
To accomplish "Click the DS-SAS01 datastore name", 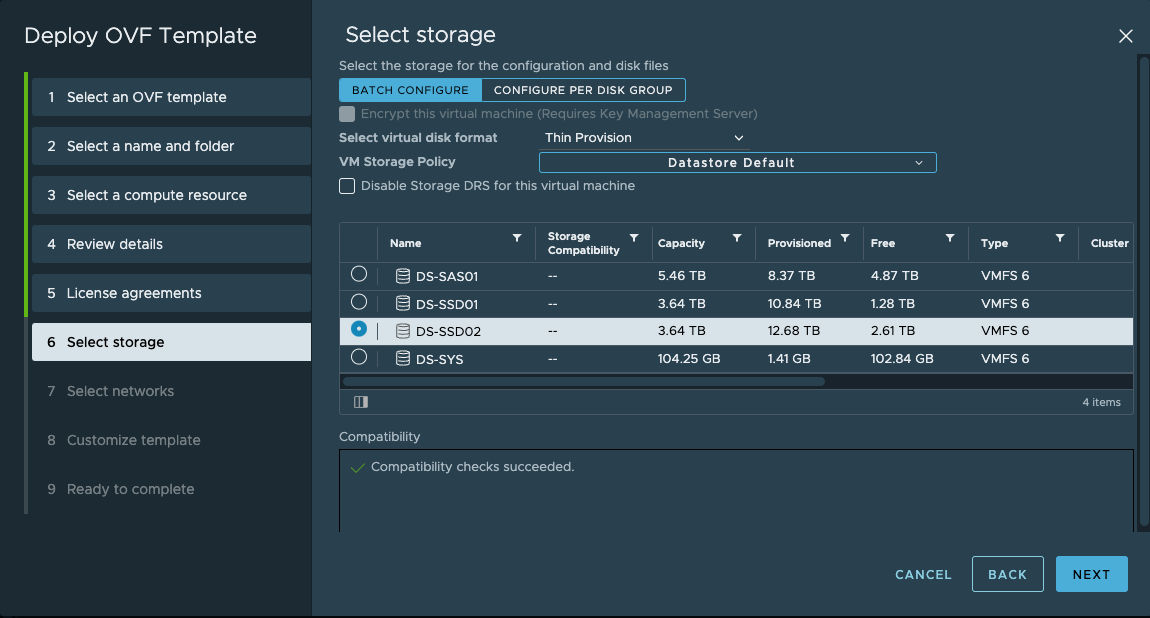I will [447, 276].
